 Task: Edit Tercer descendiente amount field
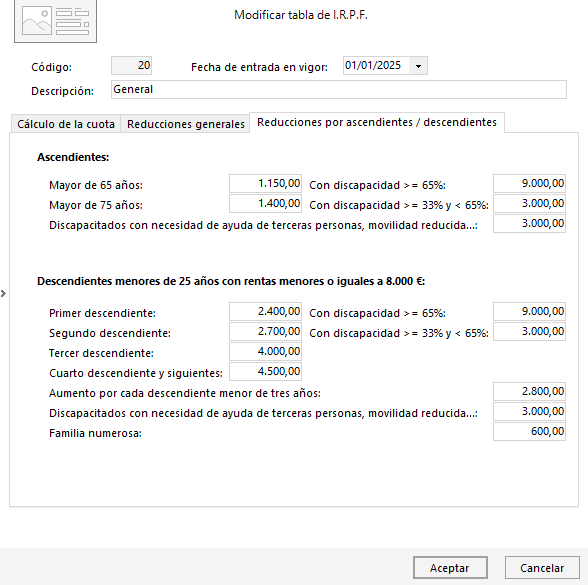tap(266, 351)
